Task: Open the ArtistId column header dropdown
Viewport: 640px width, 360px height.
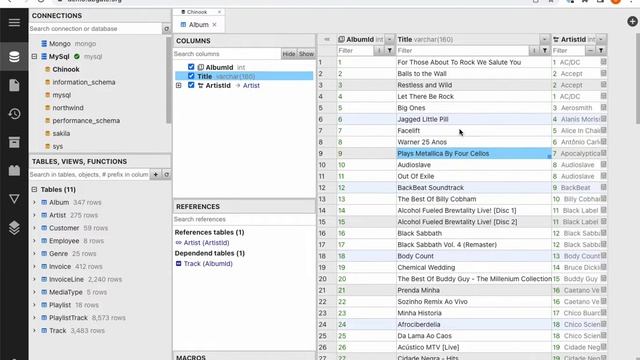Action: [601, 39]
